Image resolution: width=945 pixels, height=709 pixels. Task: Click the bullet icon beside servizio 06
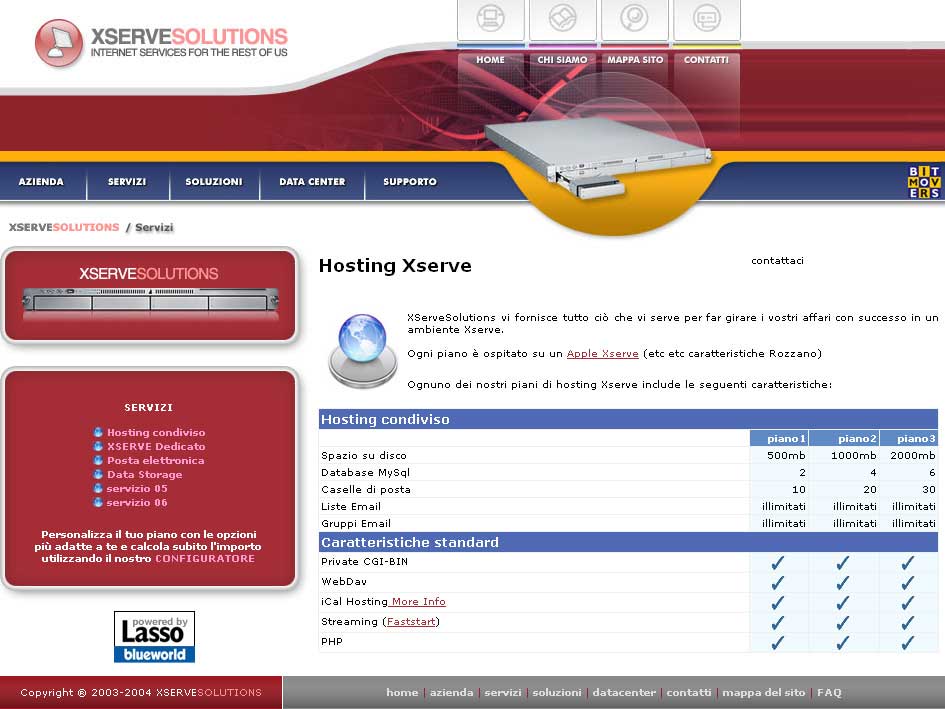point(98,502)
